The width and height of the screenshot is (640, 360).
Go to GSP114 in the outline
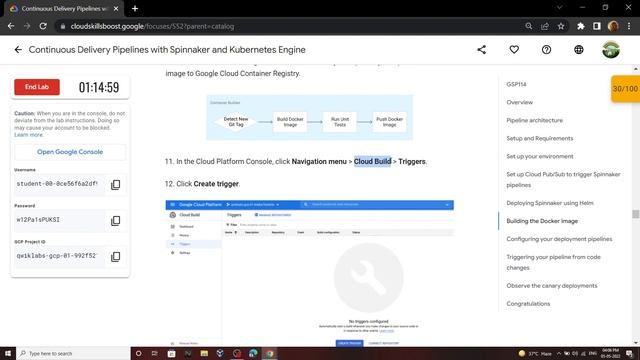(516, 84)
